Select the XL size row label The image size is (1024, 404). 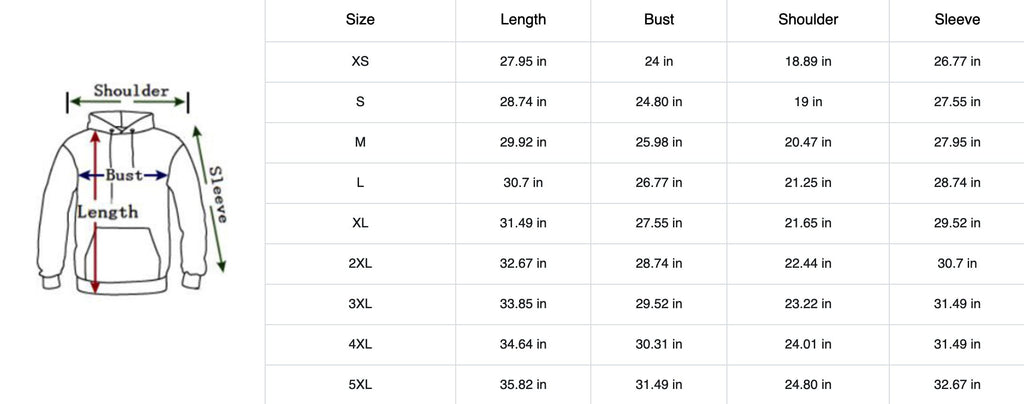[360, 223]
